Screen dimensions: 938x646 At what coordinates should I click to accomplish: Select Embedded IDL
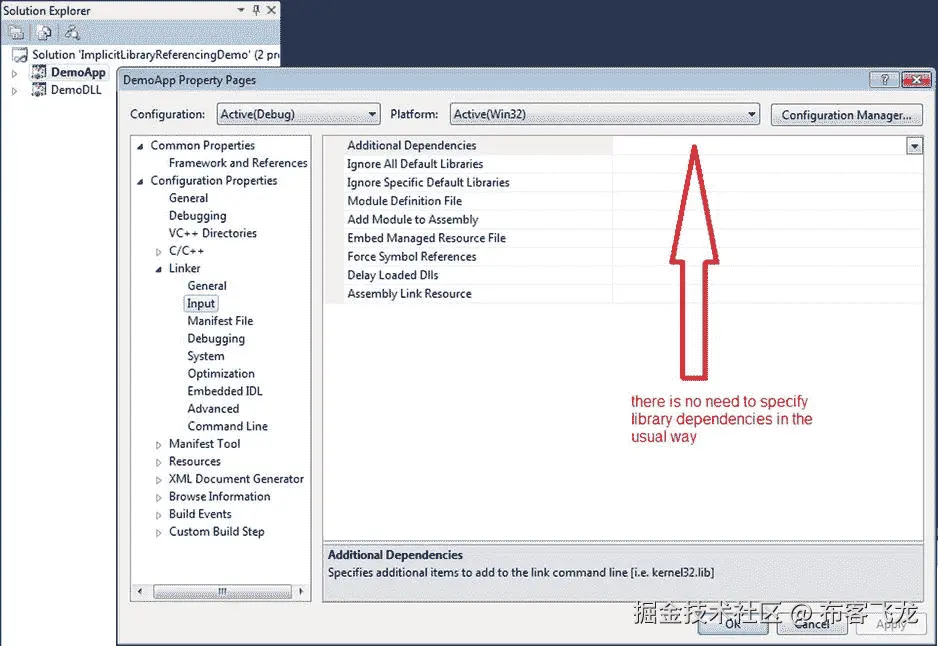225,391
